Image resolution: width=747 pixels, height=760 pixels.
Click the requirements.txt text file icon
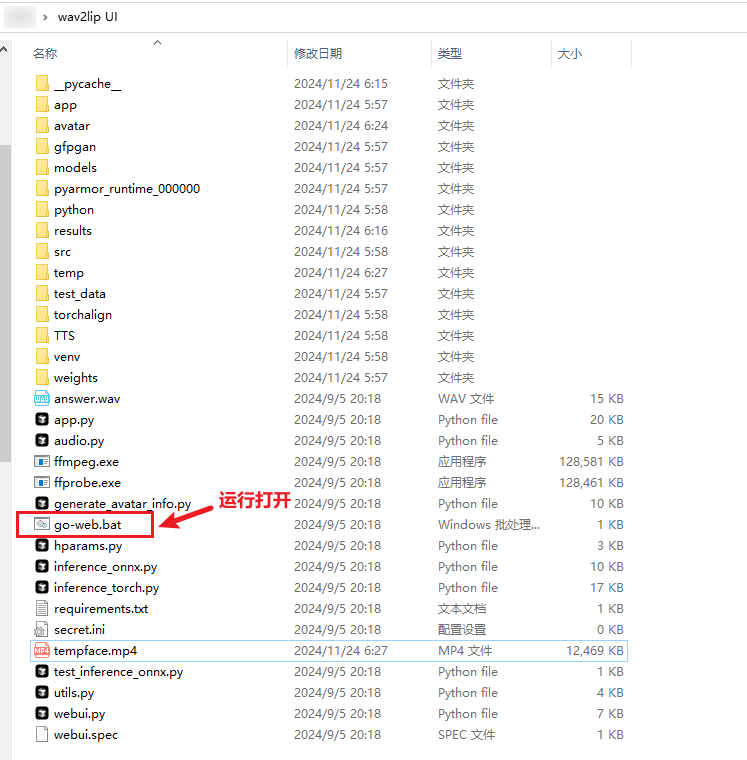(x=42, y=608)
